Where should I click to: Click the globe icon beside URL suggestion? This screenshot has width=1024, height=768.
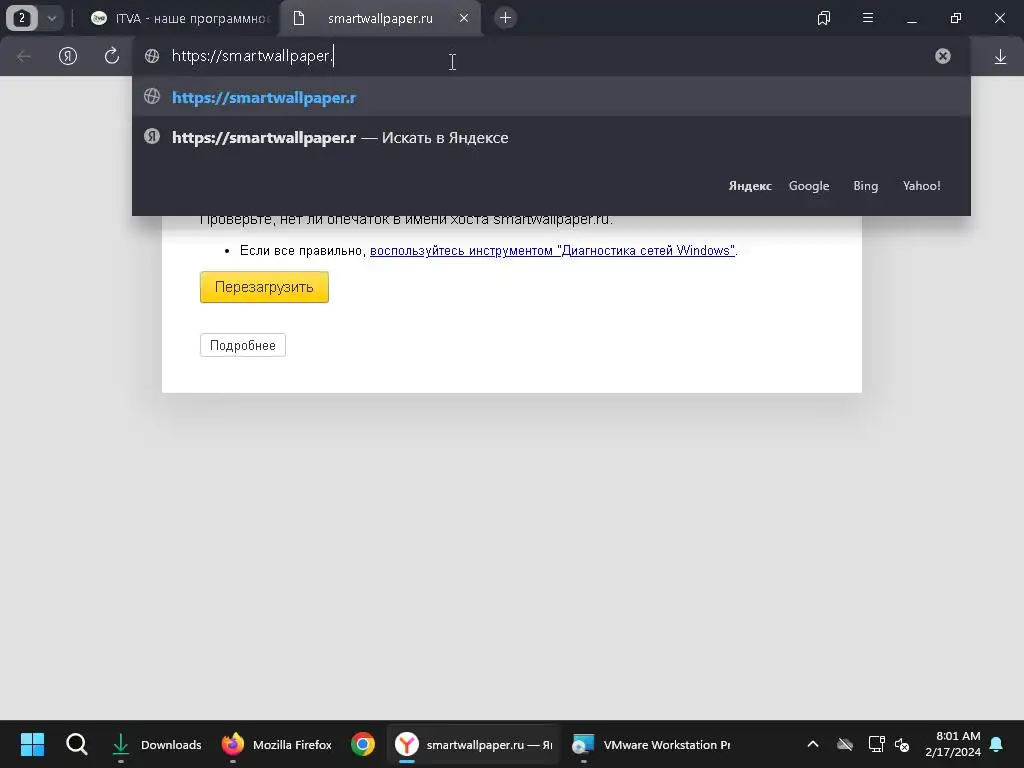pos(152,97)
